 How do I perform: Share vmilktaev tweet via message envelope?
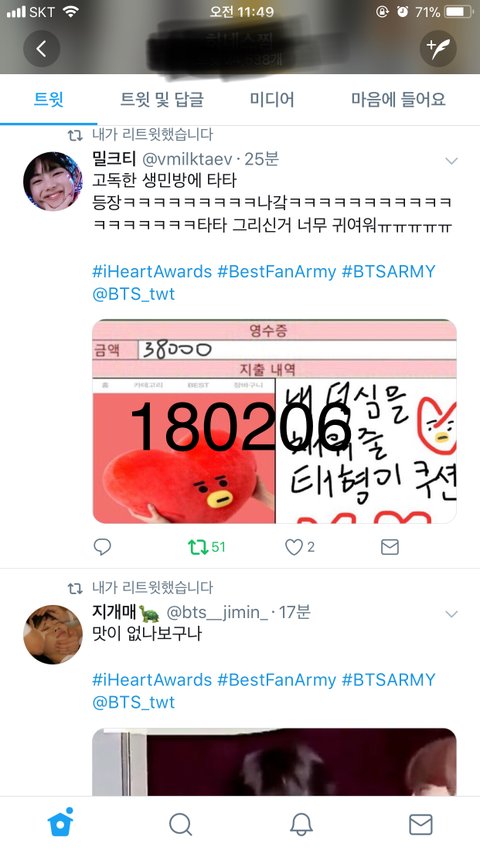390,547
